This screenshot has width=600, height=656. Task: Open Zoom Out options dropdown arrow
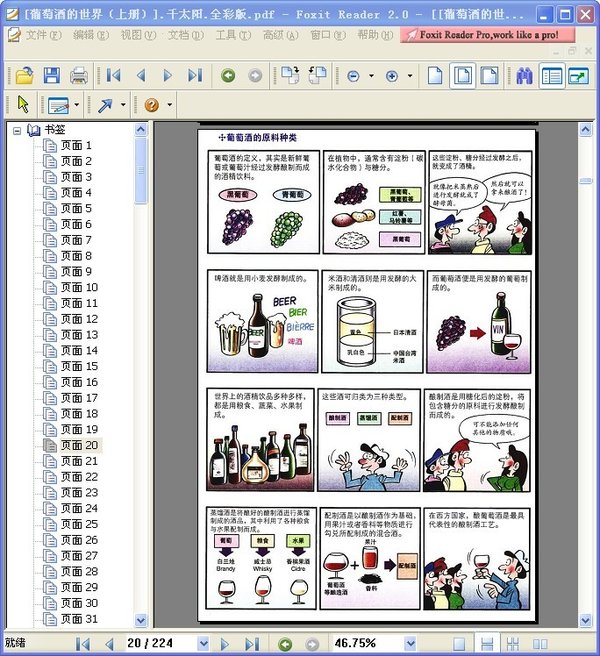[x=371, y=76]
